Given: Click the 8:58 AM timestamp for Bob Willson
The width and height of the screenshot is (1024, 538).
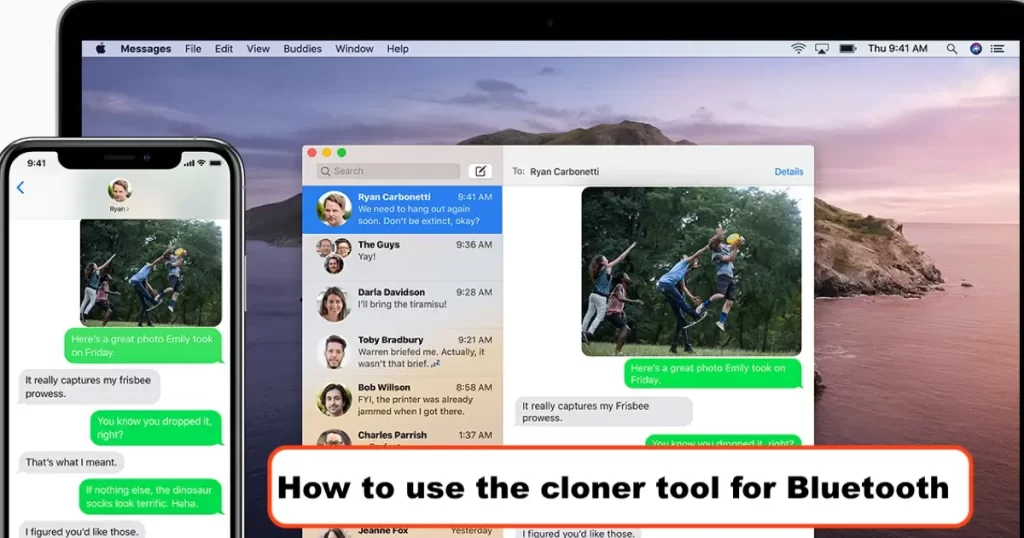Looking at the screenshot, I should click(x=474, y=388).
